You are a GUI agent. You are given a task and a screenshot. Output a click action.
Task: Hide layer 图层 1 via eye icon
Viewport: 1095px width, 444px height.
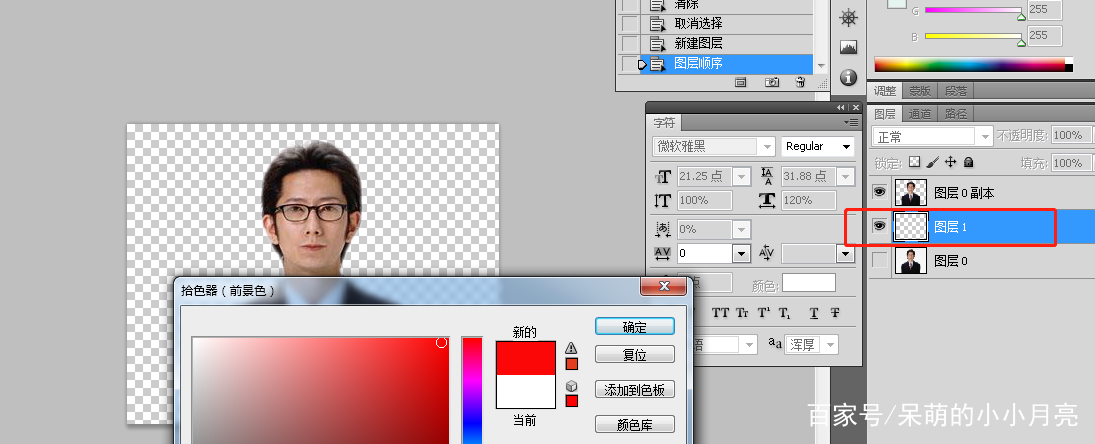[x=880, y=225]
